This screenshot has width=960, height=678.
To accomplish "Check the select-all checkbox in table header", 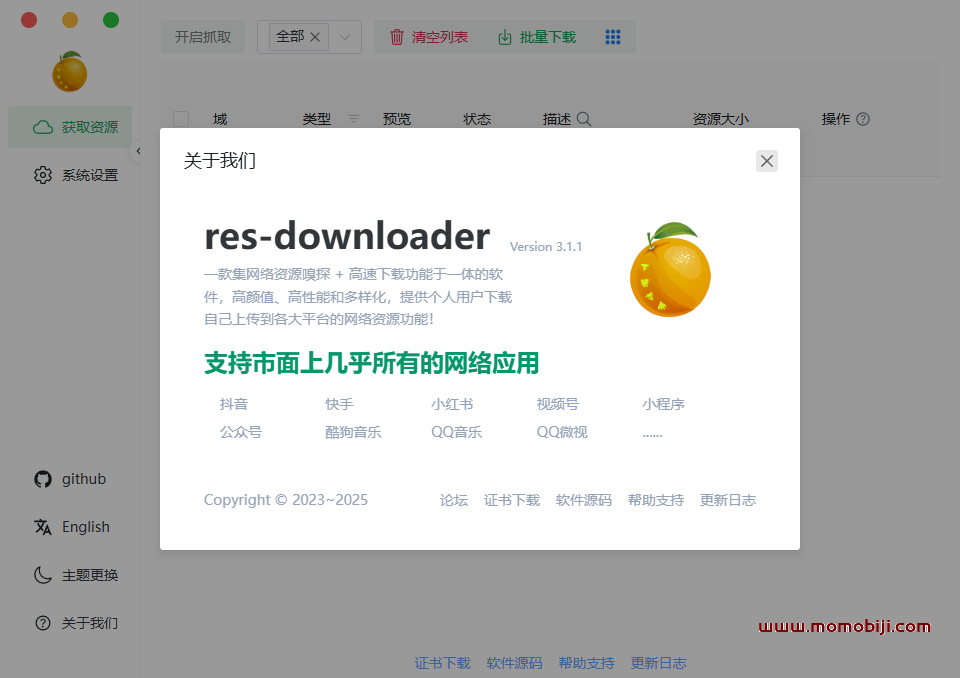I will 181,118.
